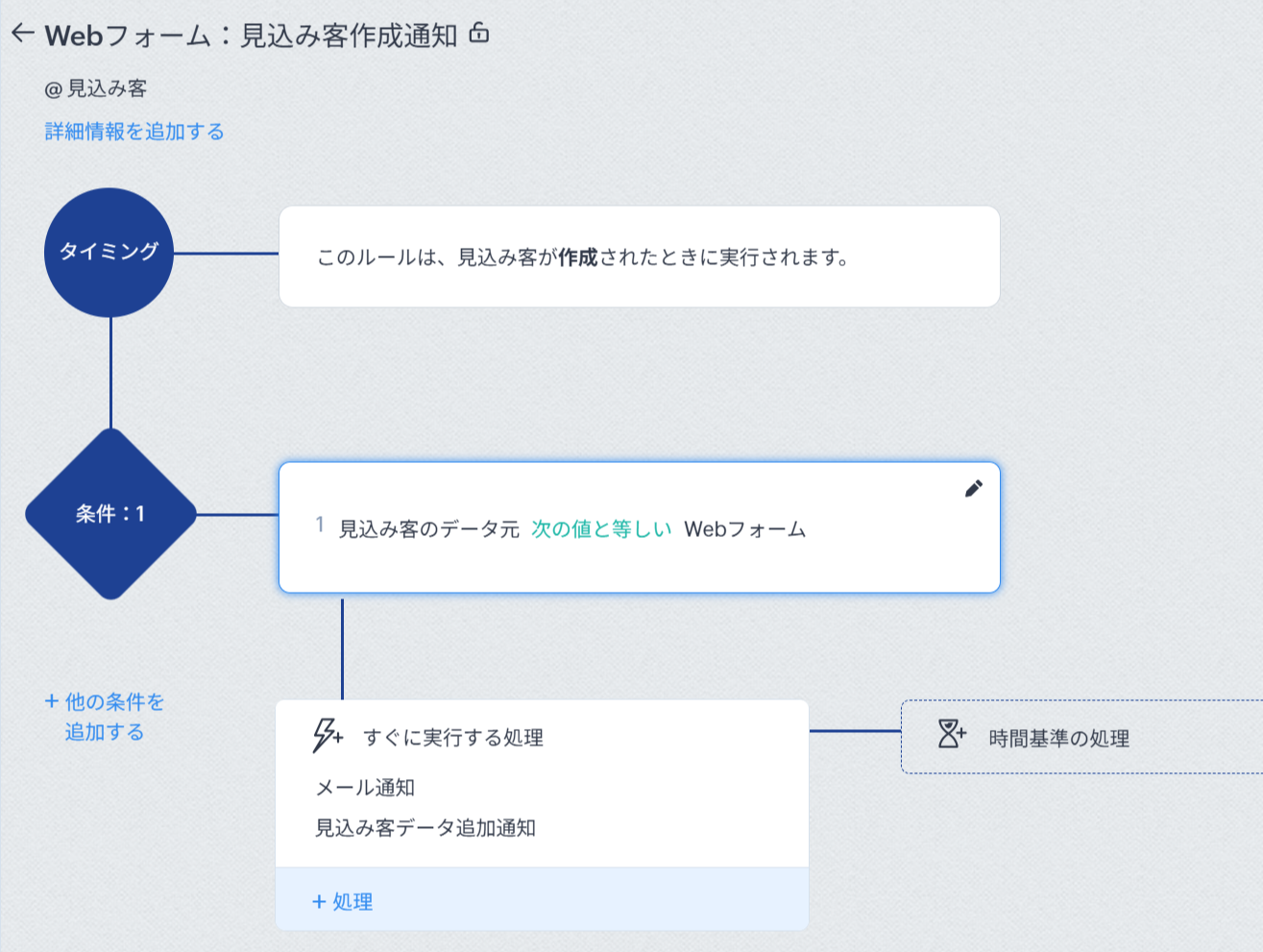1263x952 pixels.
Task: Click the 見込み客のデータ元 condition field
Action: point(428,529)
